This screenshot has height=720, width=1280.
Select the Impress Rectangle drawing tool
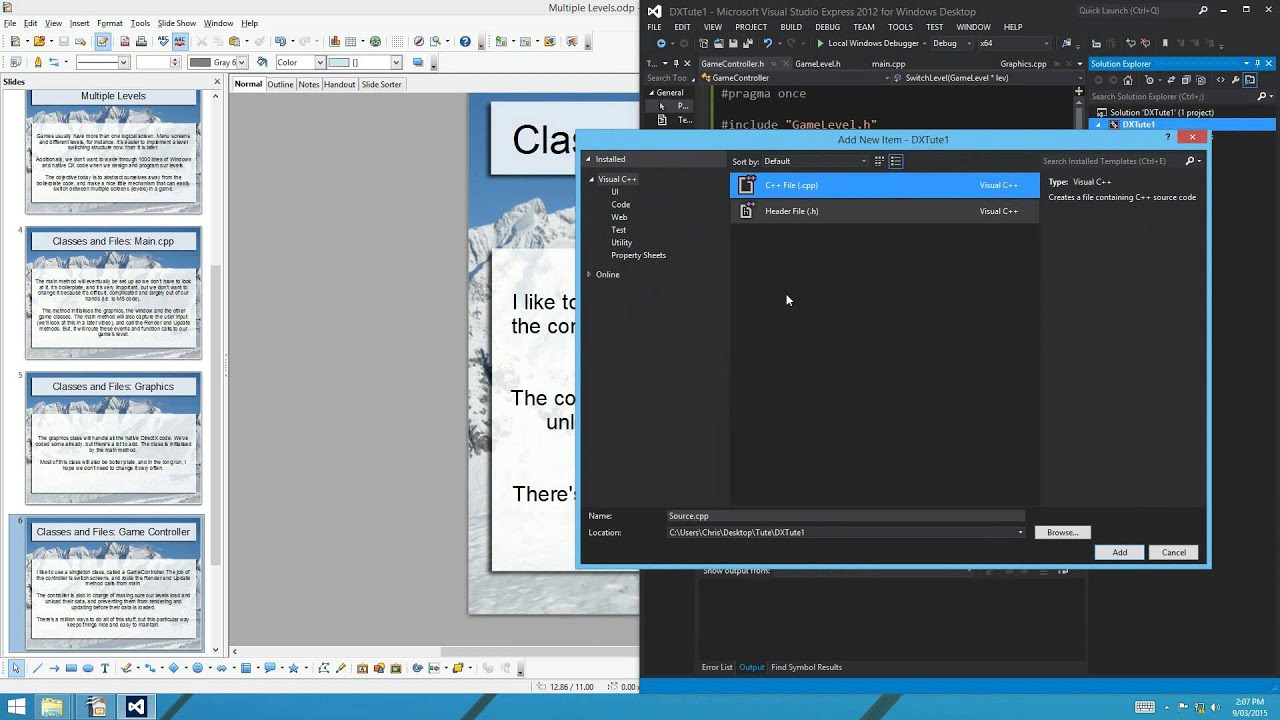[71, 668]
